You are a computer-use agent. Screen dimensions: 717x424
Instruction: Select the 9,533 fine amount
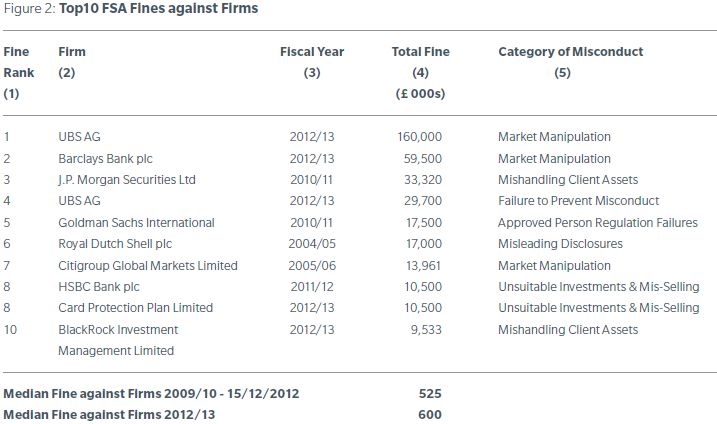425,329
